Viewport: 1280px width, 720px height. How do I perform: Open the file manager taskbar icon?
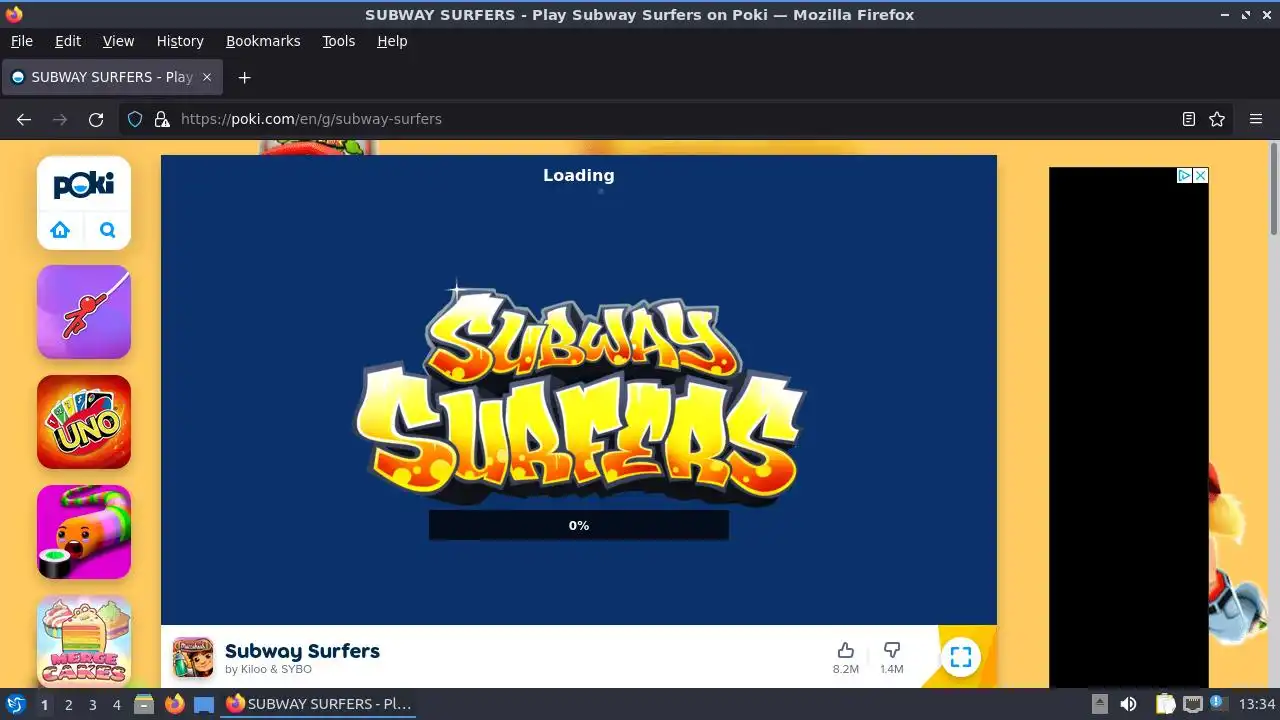click(144, 704)
